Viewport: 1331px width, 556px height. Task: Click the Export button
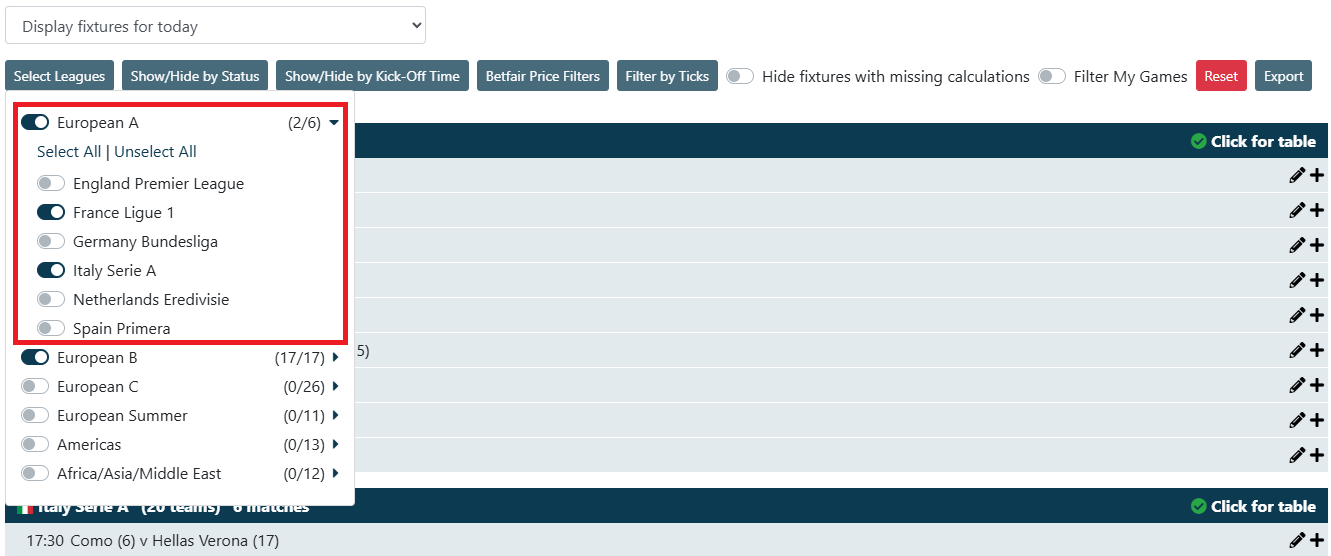1283,76
